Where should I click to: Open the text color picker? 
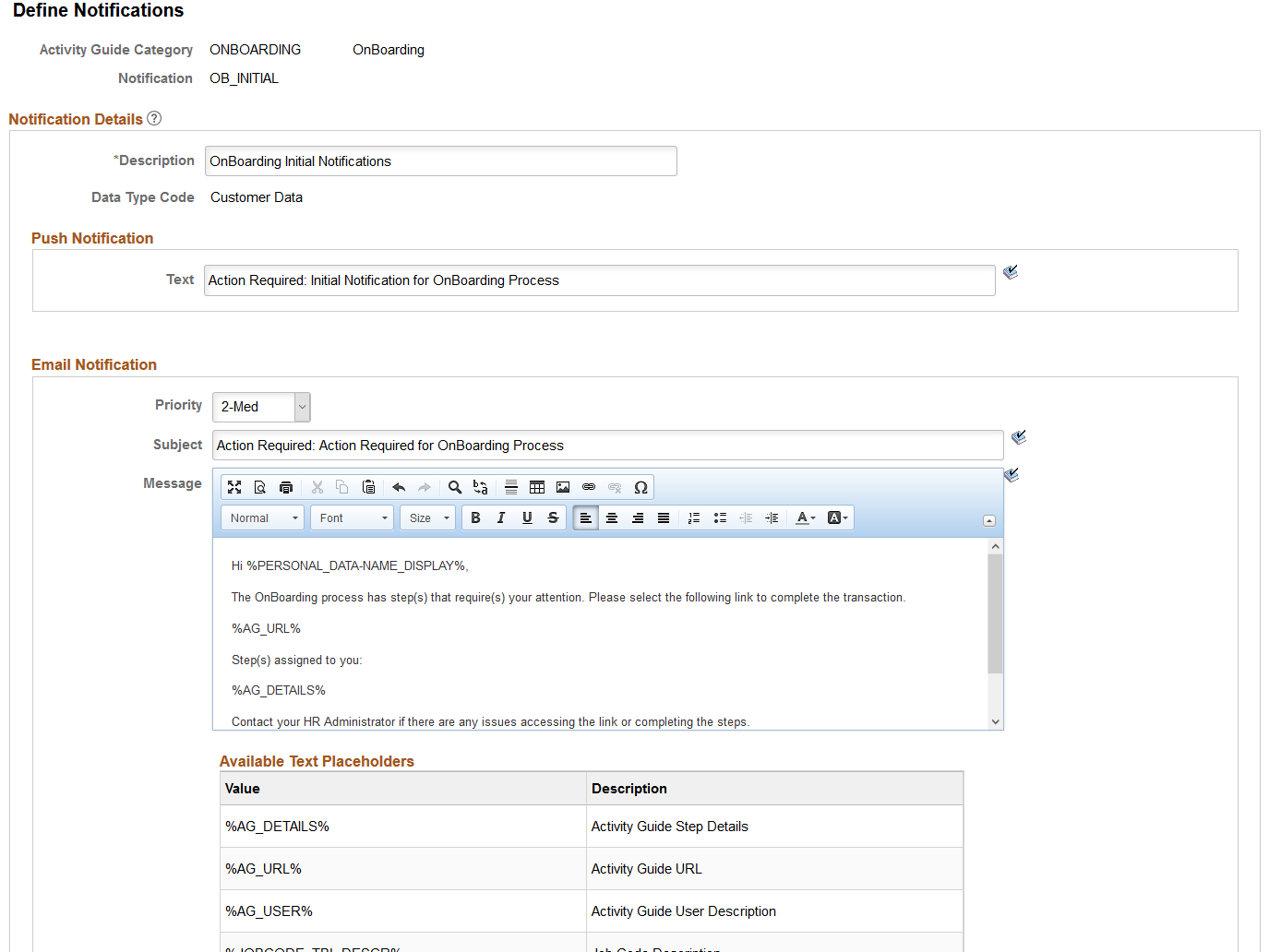coord(806,518)
